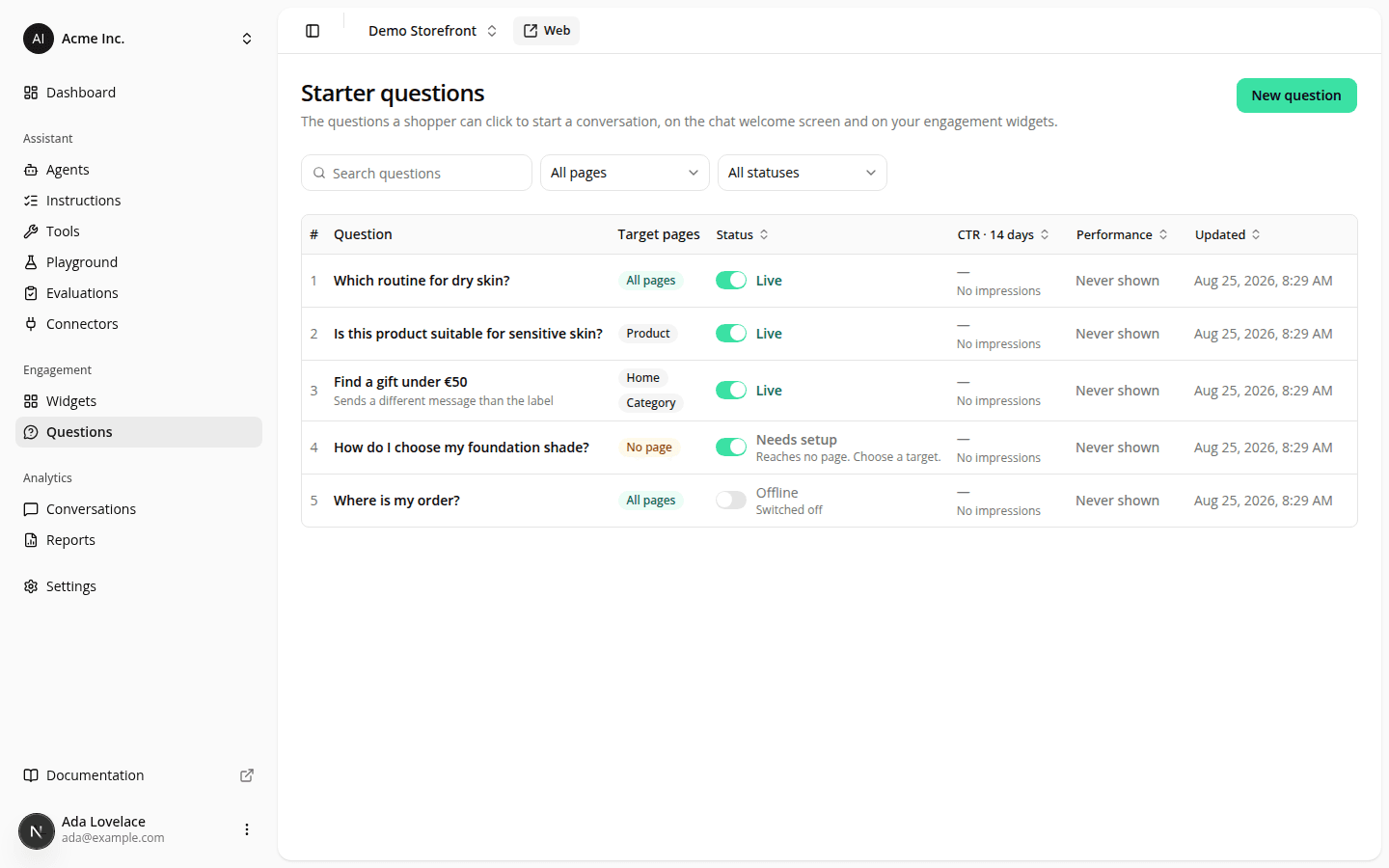Open the Web link button

click(x=547, y=31)
